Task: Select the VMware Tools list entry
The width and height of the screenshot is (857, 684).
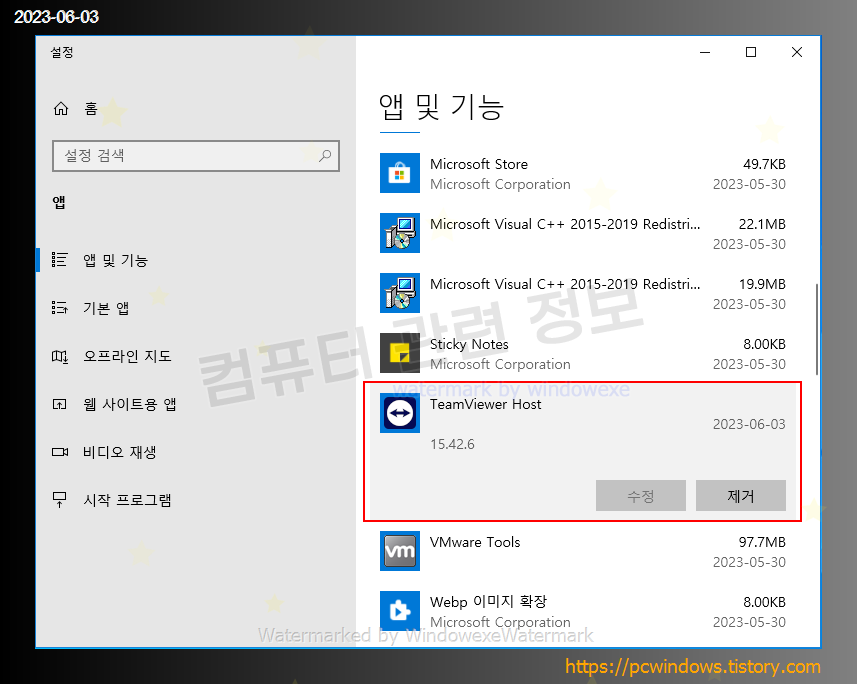Action: 583,551
